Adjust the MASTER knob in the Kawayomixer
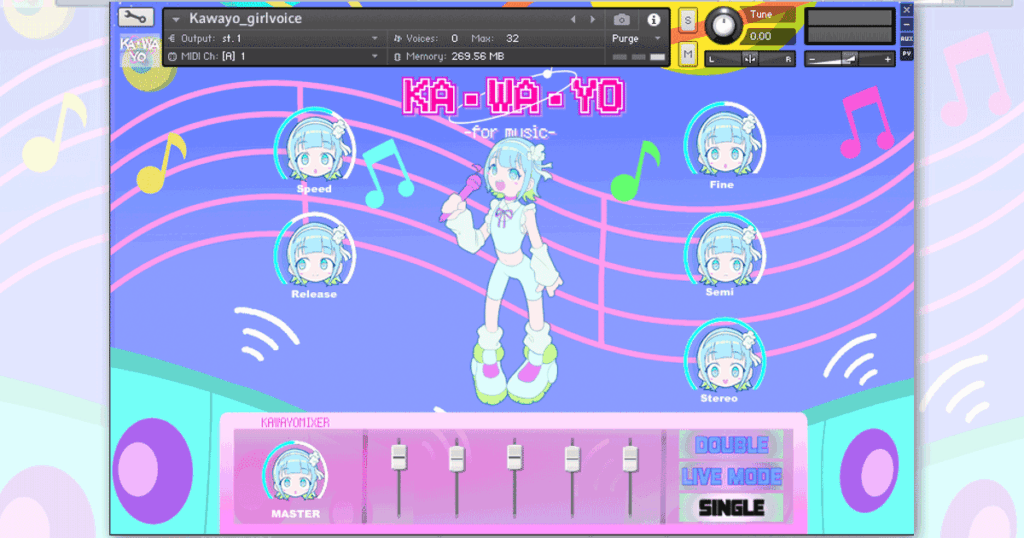Screen dimensions: 1024x538 (x=295, y=473)
